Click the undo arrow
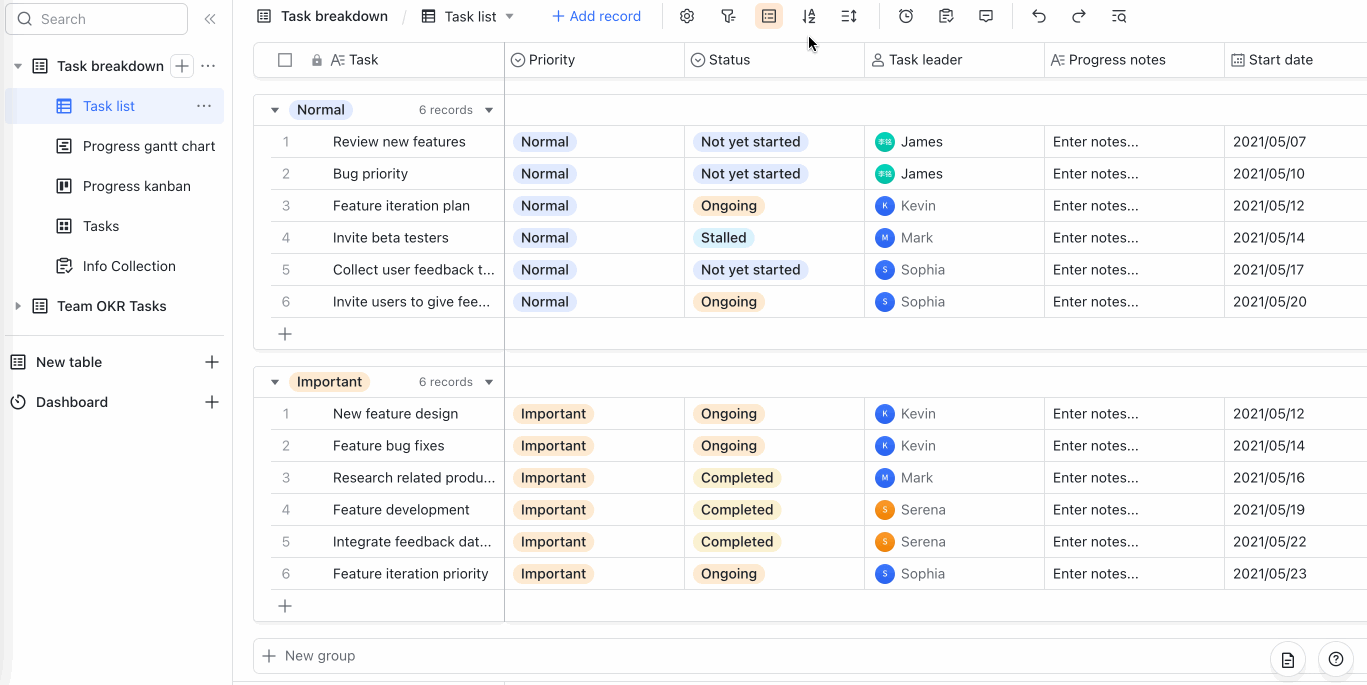Screen dimensions: 1367x685 tap(1038, 16)
